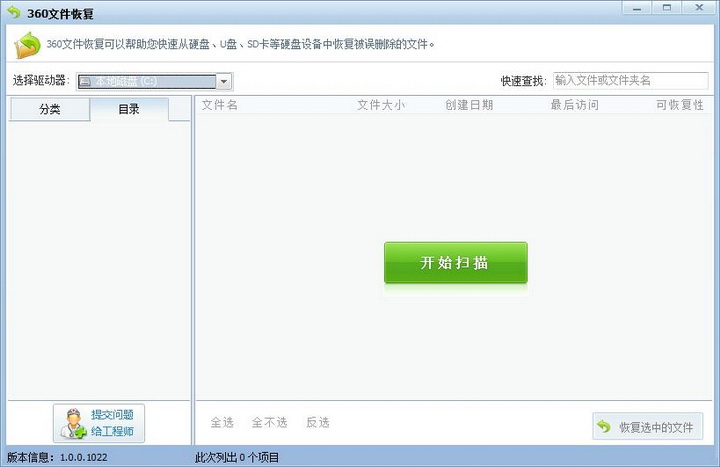
Task: Select the 本地磁盘 (C:) combo box
Action: (155, 82)
